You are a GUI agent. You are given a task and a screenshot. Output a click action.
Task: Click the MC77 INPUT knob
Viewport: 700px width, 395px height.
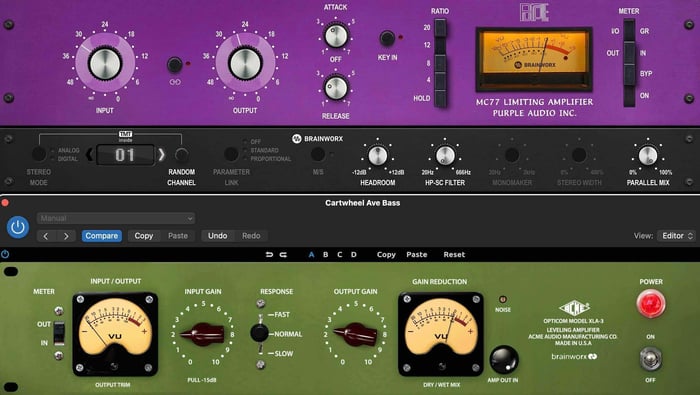105,63
